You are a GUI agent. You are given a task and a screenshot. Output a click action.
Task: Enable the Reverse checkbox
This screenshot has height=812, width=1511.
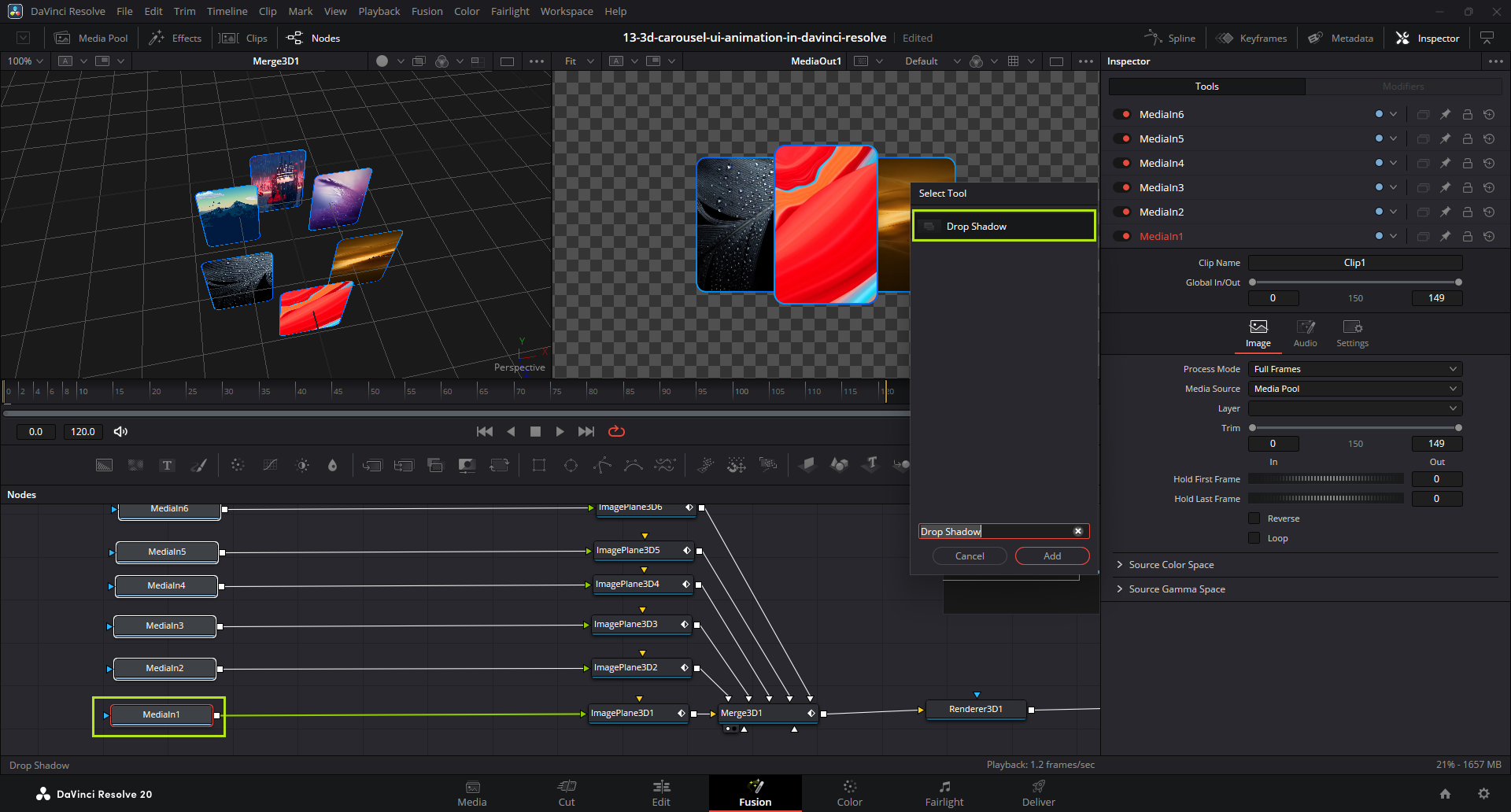coord(1254,519)
